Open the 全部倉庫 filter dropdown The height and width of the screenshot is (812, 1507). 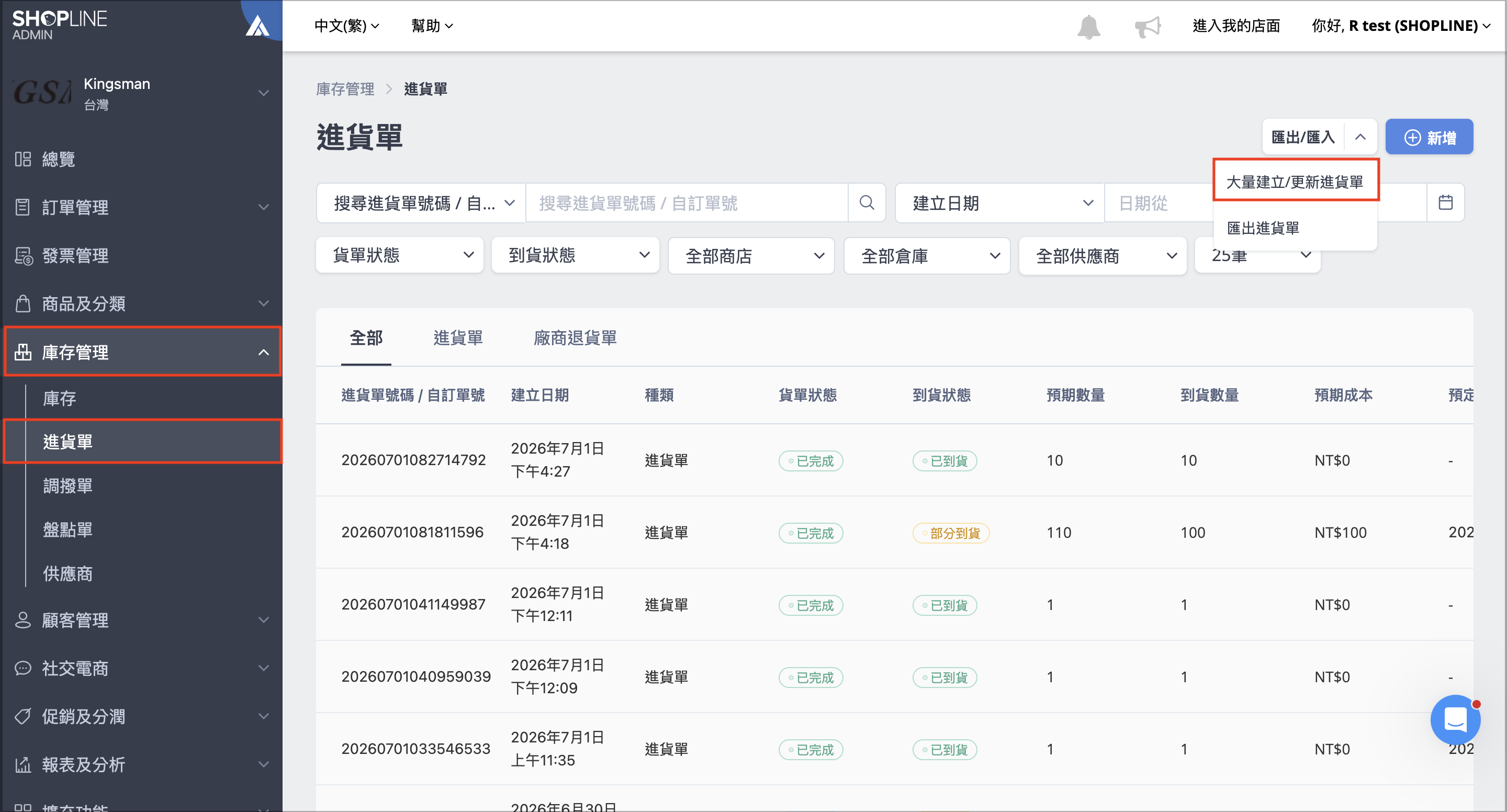(x=927, y=256)
